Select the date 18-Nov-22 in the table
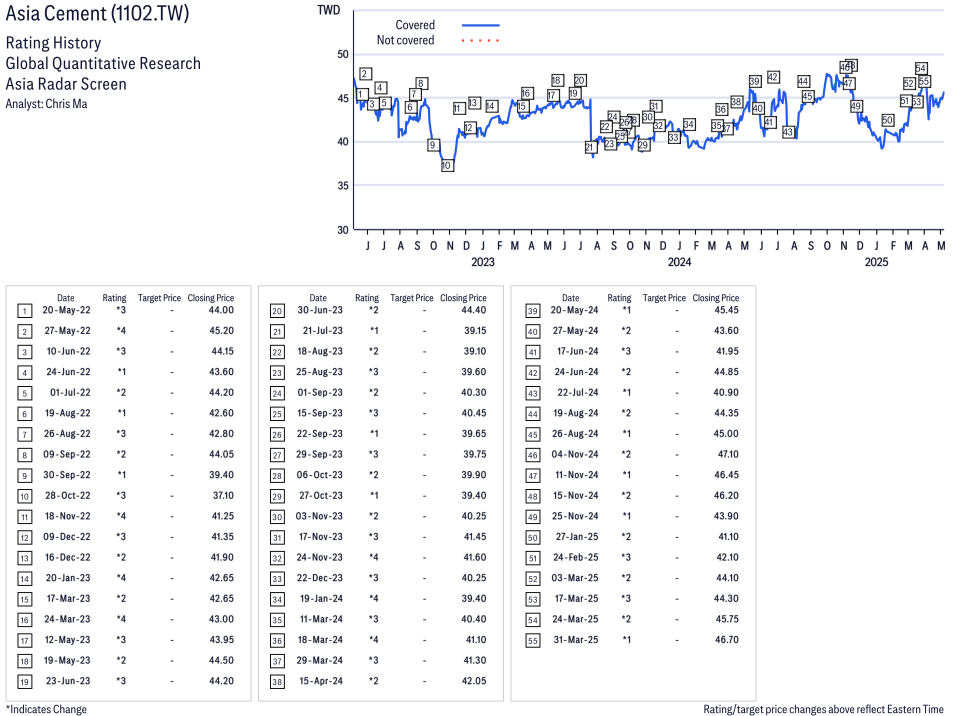Image resolution: width=955 pixels, height=716 pixels. point(68,516)
